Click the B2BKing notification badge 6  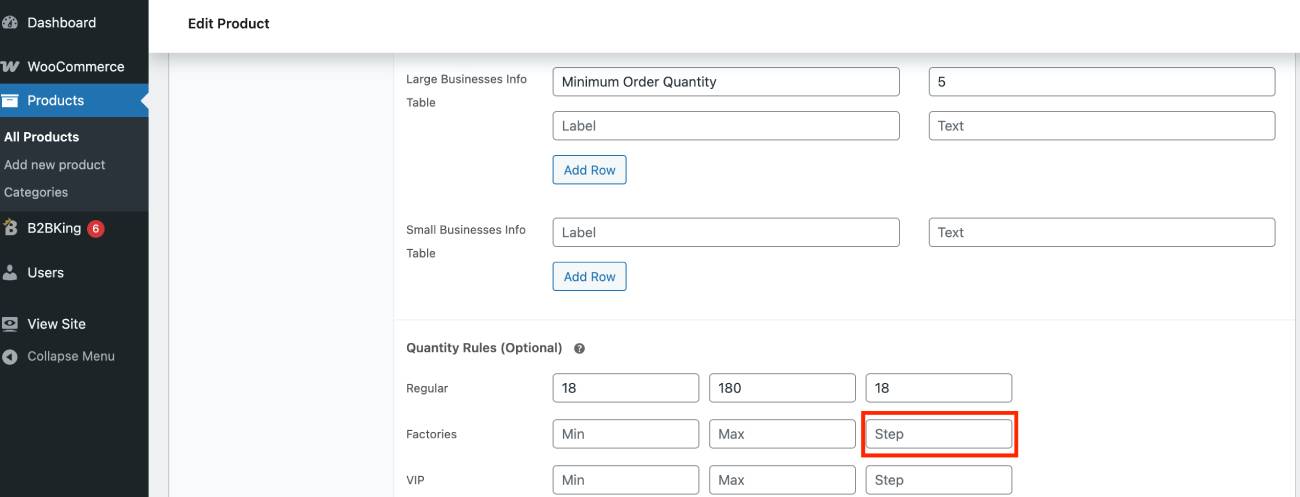coord(95,229)
